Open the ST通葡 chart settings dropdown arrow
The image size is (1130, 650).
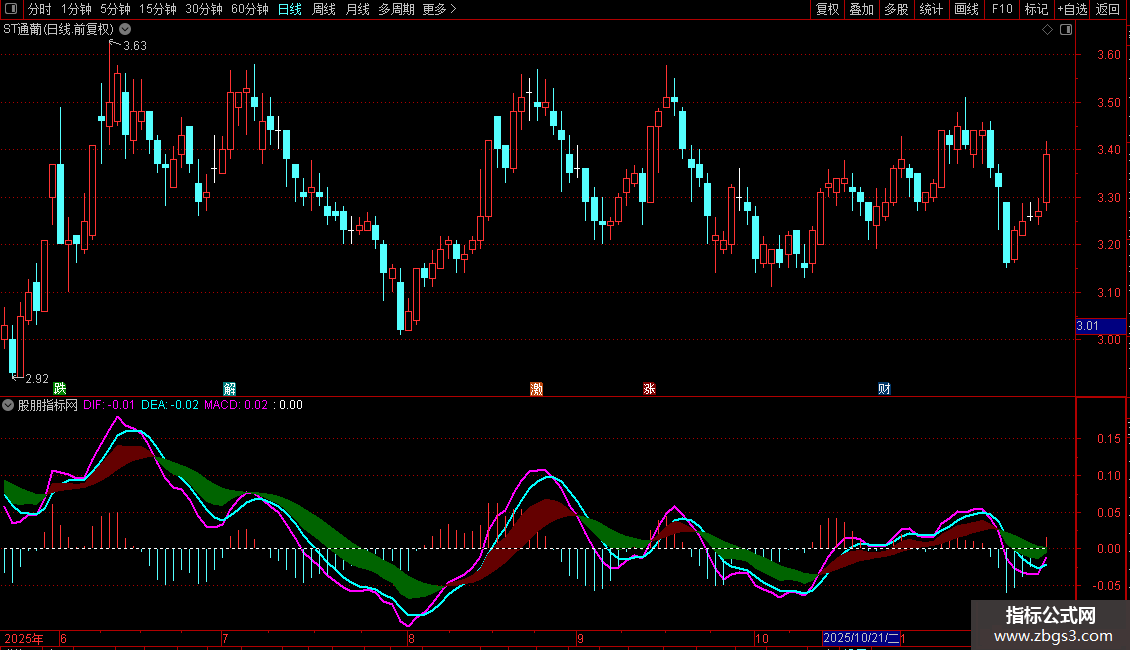[x=125, y=30]
